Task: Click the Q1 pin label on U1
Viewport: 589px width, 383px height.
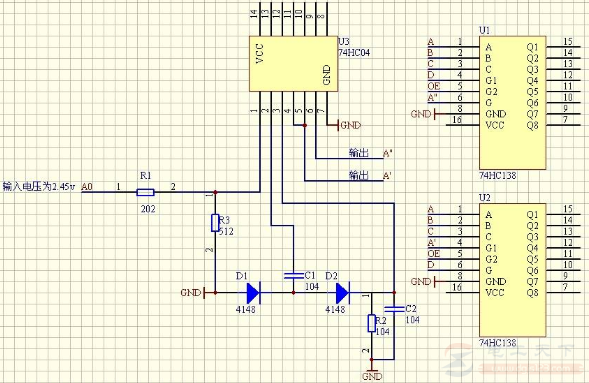Action: pyautogui.click(x=532, y=47)
